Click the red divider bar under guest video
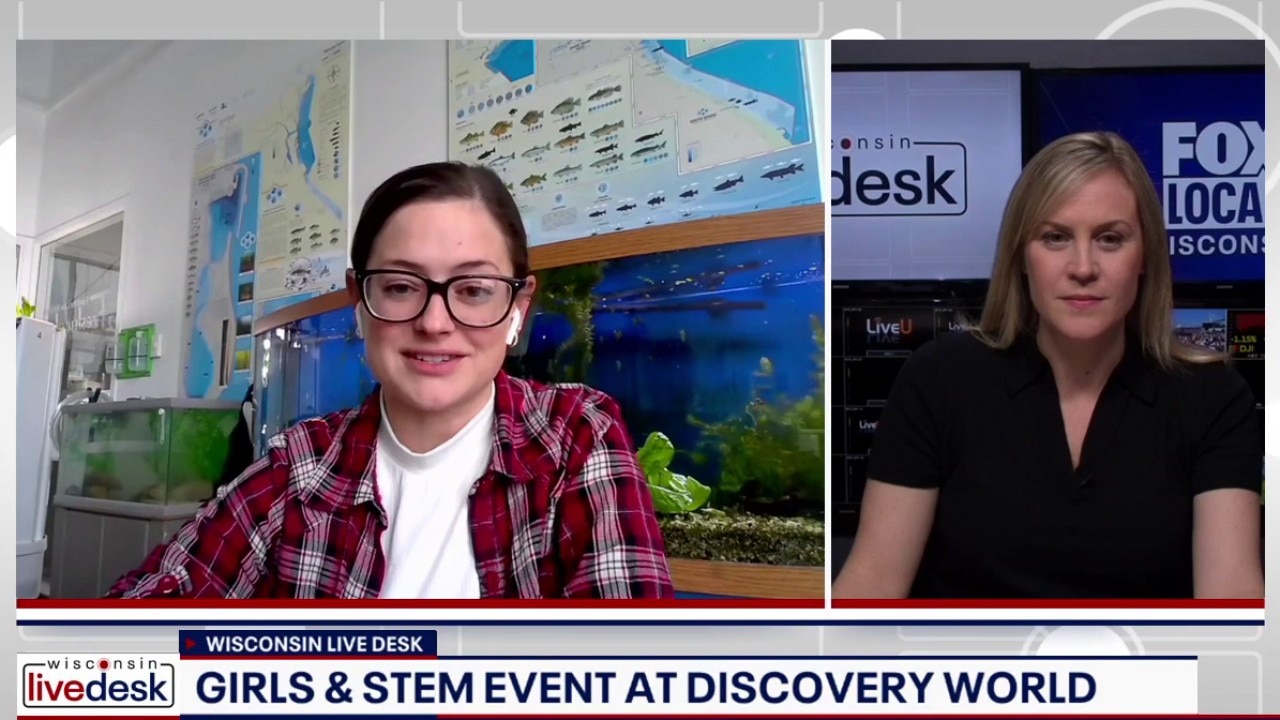1280x720 pixels. click(420, 603)
